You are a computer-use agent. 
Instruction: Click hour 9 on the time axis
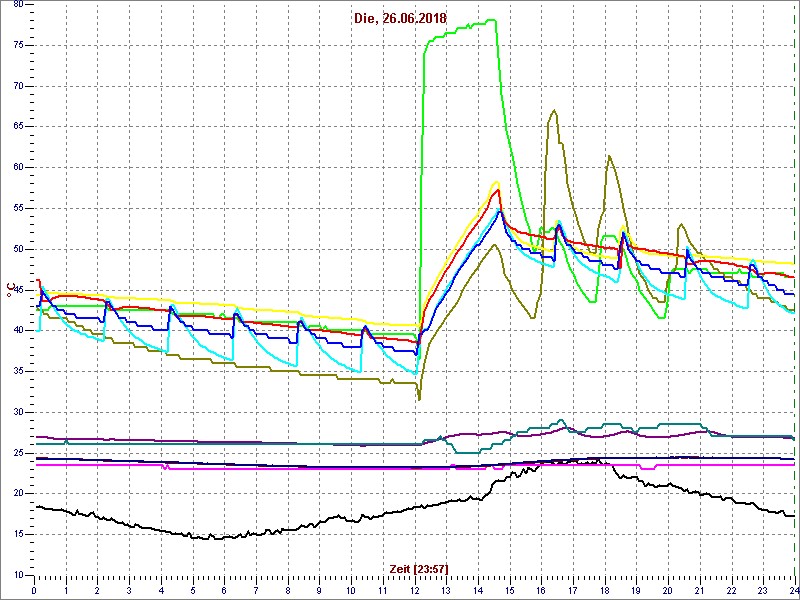click(319, 590)
